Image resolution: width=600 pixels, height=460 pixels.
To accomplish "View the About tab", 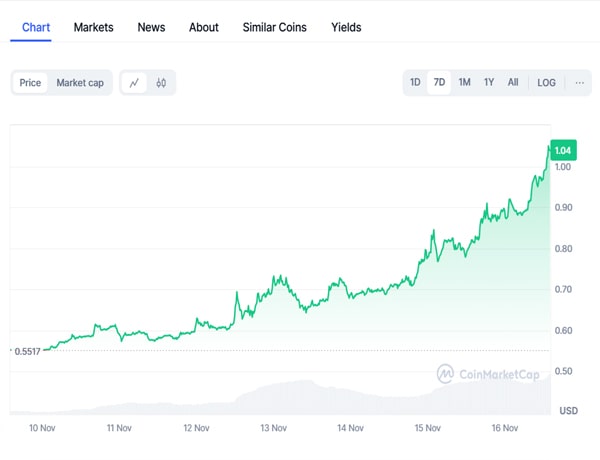I will (204, 28).
